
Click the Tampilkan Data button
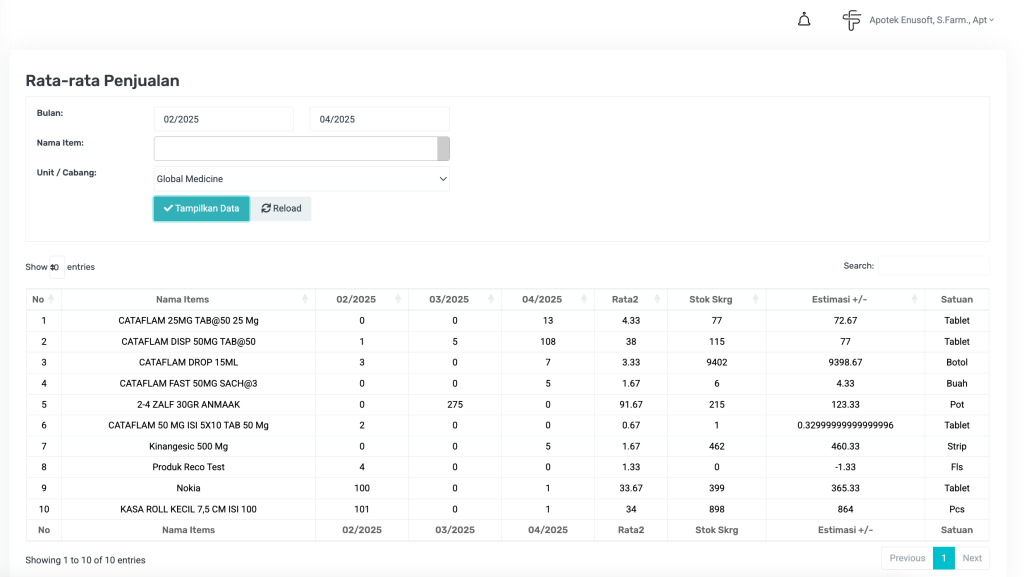coord(201,208)
